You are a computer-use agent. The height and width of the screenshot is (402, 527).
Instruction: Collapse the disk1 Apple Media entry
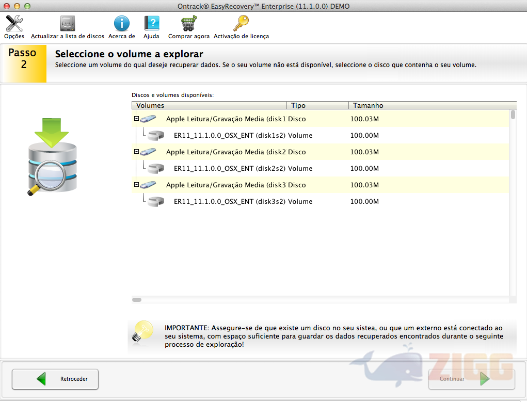click(136, 119)
